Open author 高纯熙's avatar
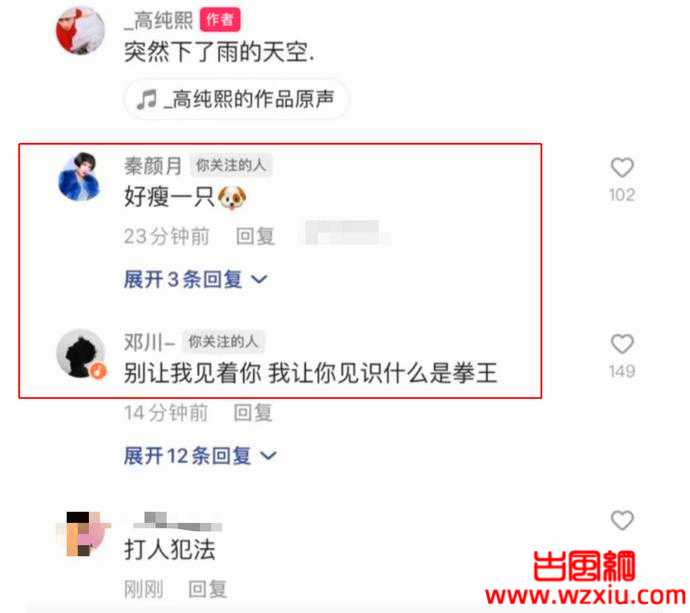Viewport: 690px width, 613px height. (x=80, y=31)
